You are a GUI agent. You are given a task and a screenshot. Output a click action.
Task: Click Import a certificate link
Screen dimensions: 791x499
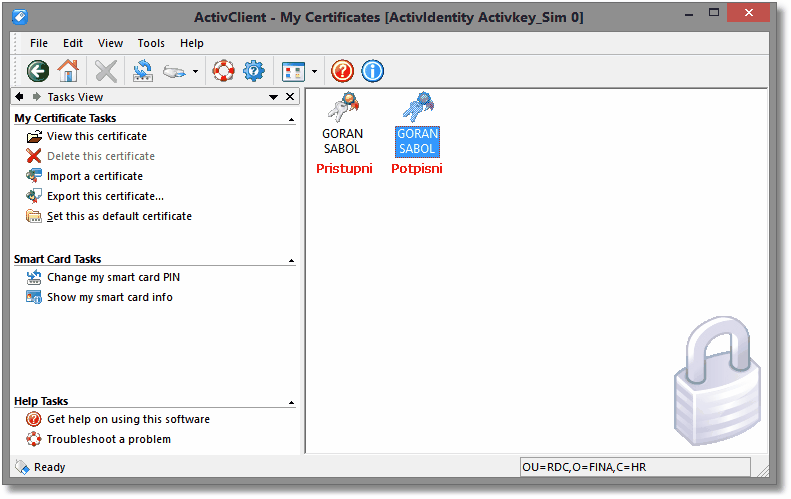(x=95, y=176)
